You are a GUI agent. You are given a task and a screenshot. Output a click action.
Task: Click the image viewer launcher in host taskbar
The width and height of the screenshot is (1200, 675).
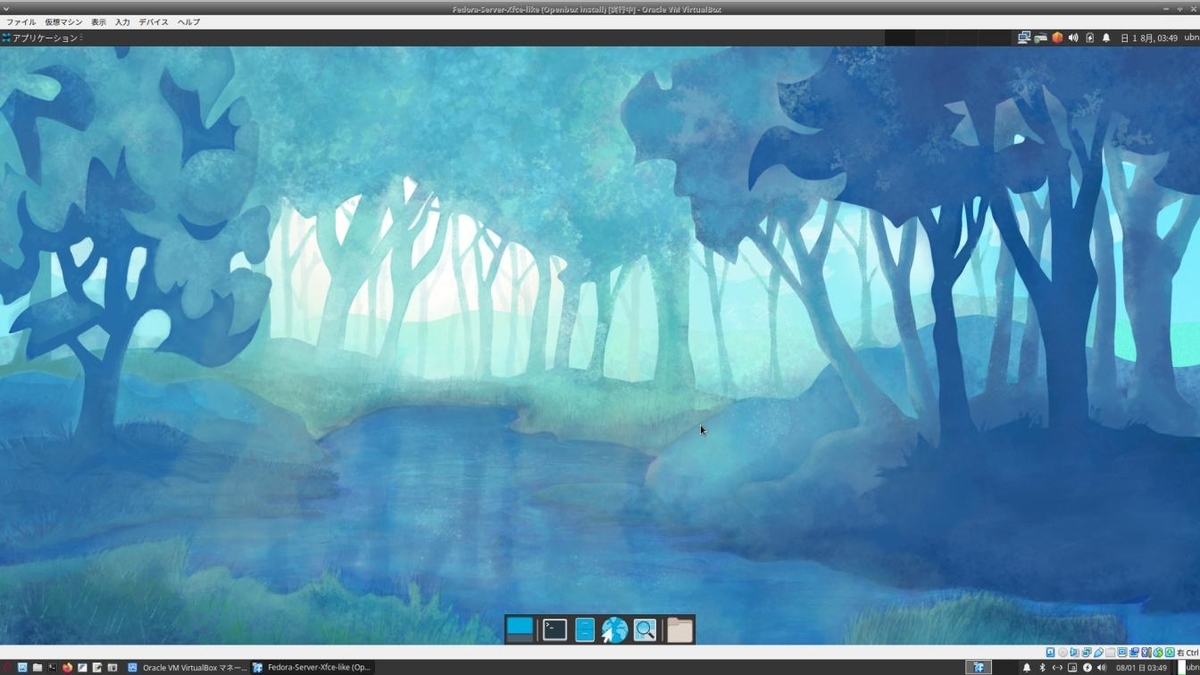[x=82, y=667]
